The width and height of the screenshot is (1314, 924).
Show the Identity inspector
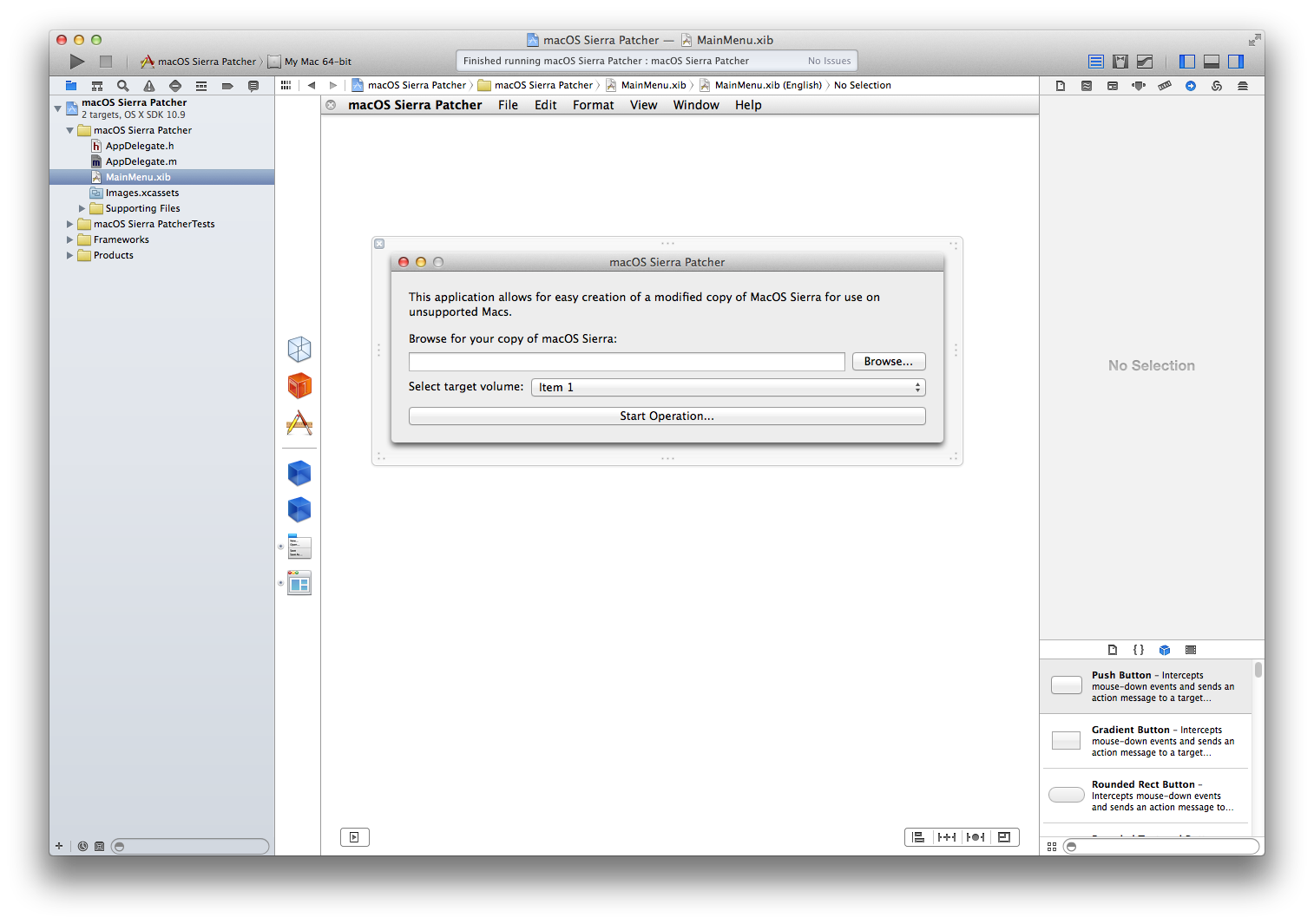pyautogui.click(x=1113, y=86)
